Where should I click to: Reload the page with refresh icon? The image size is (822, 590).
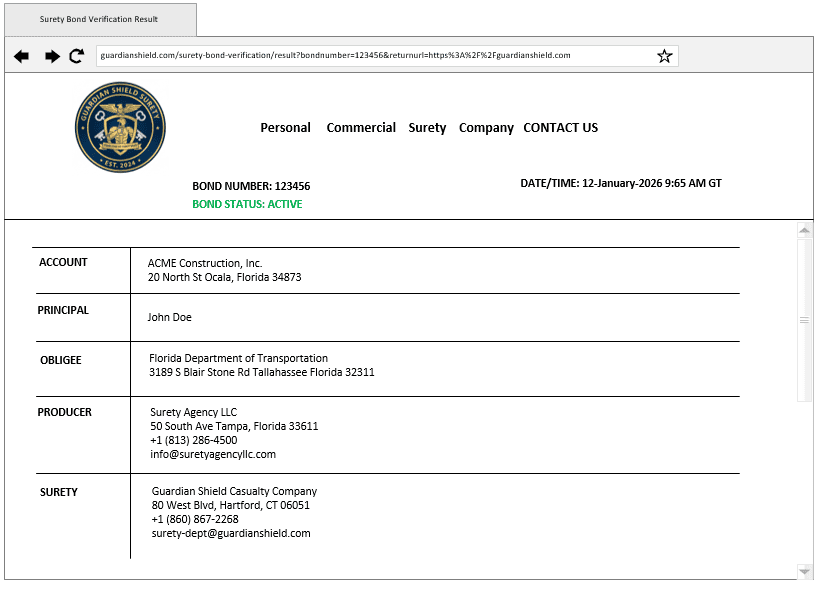point(77,57)
